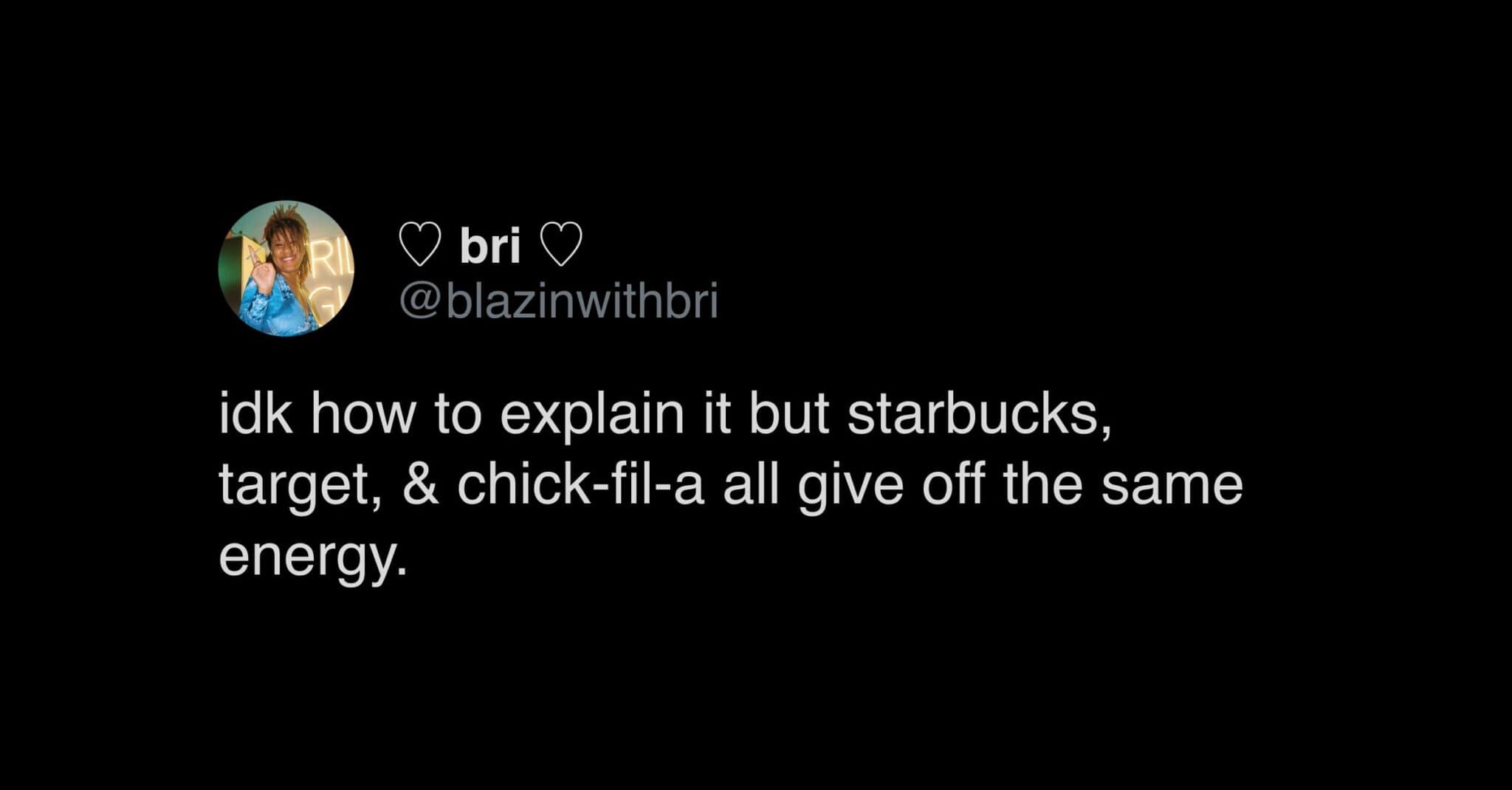Click the heart before the name bri
Screen dimensions: 1512x790
pos(419,245)
